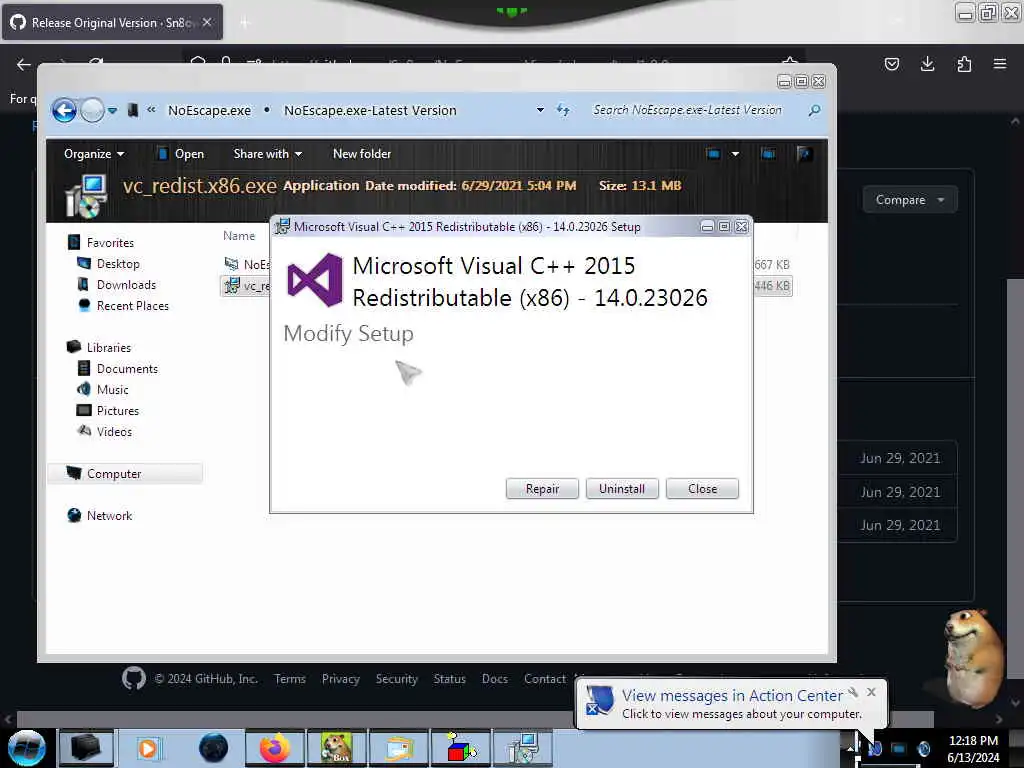Click Open in Explorer toolbar
1024x768 pixels.
[181, 153]
